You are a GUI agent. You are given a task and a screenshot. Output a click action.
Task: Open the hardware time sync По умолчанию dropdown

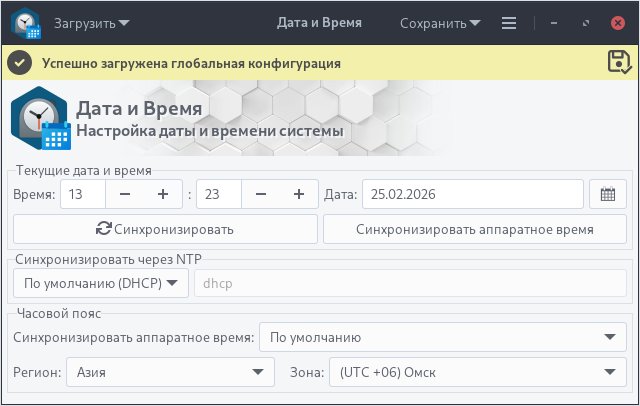(x=443, y=337)
